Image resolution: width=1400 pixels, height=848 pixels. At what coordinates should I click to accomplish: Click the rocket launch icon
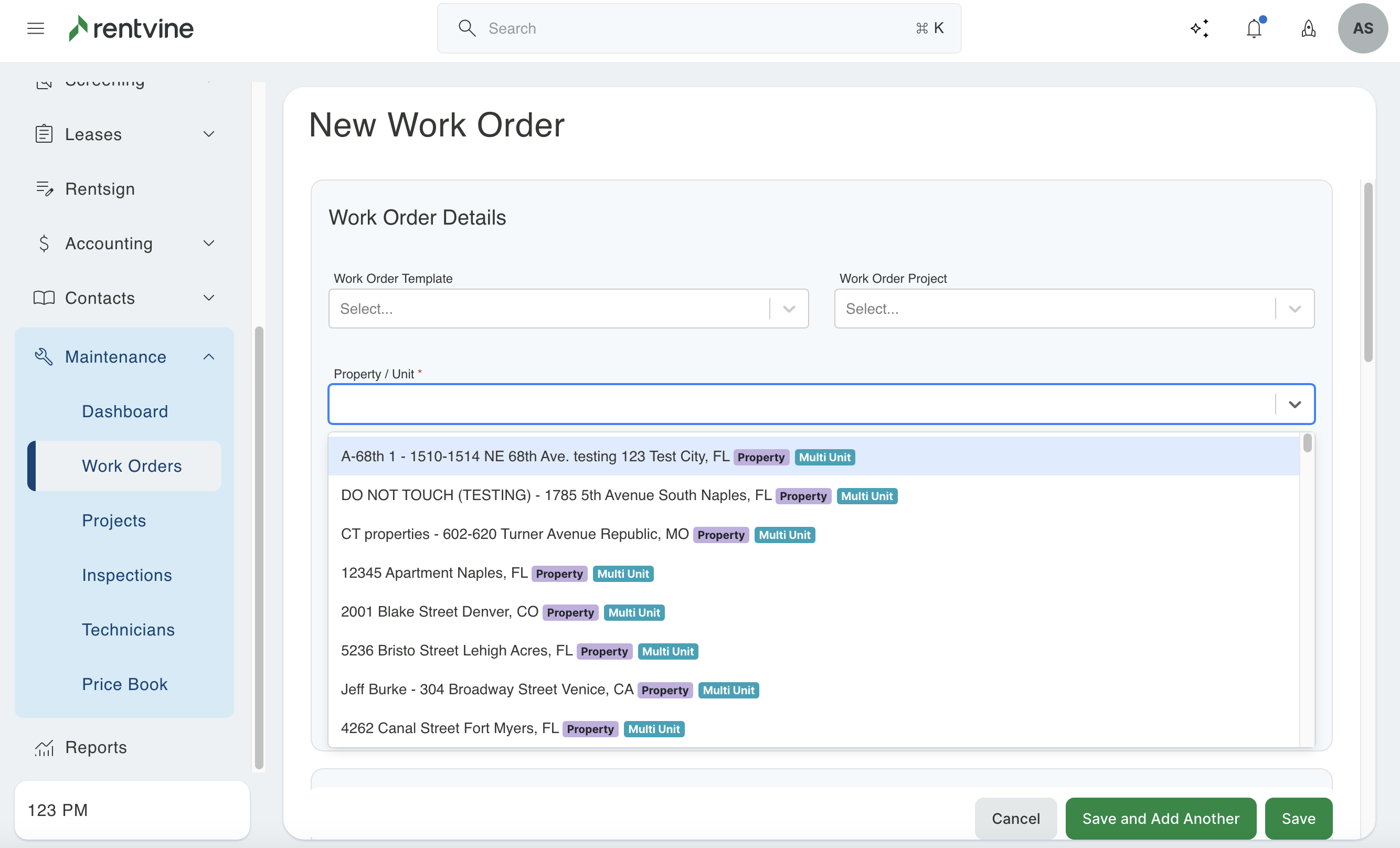click(1308, 28)
